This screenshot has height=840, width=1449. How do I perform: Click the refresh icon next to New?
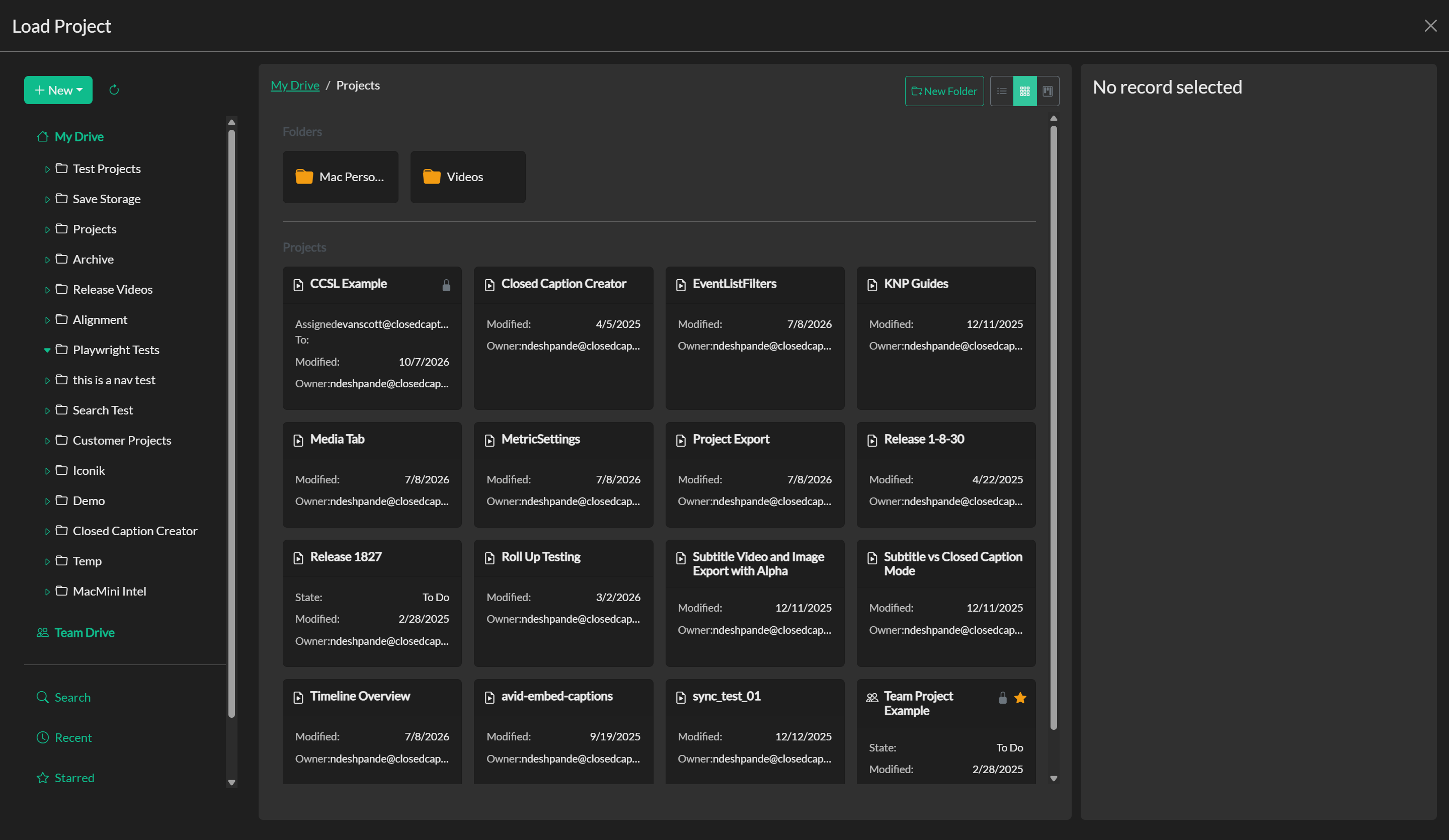coord(114,90)
